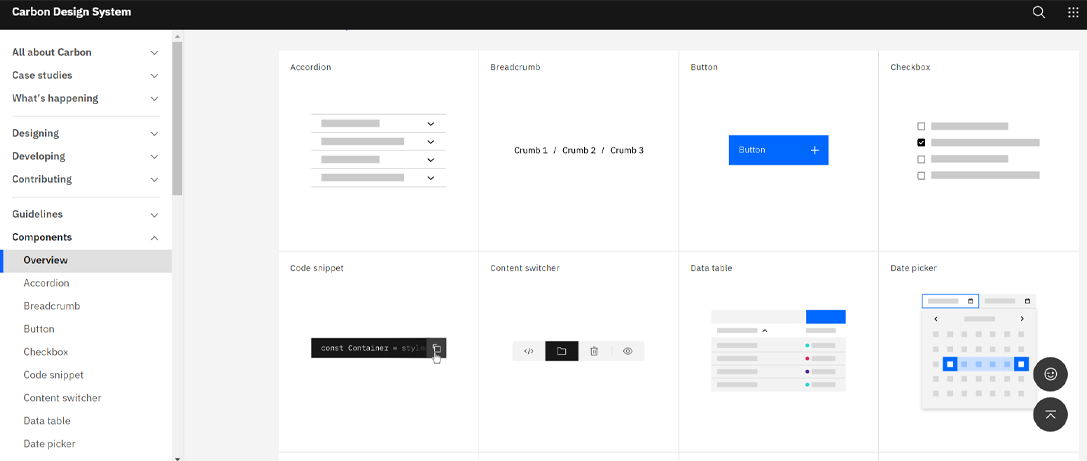This screenshot has height=461, width=1087.
Task: Collapse the Components section
Action: [x=86, y=237]
